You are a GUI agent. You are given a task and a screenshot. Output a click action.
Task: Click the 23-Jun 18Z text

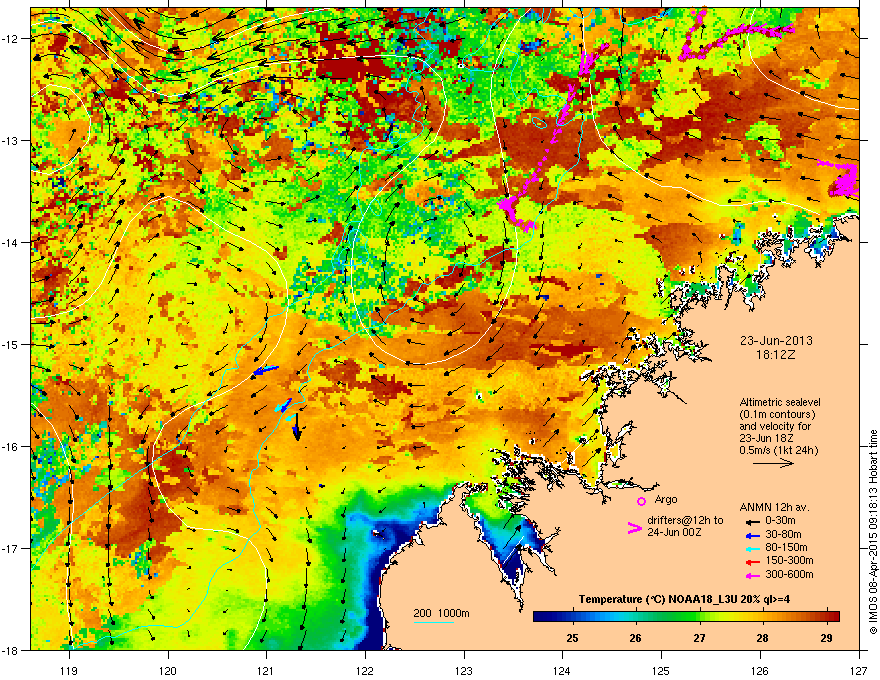click(x=767, y=438)
